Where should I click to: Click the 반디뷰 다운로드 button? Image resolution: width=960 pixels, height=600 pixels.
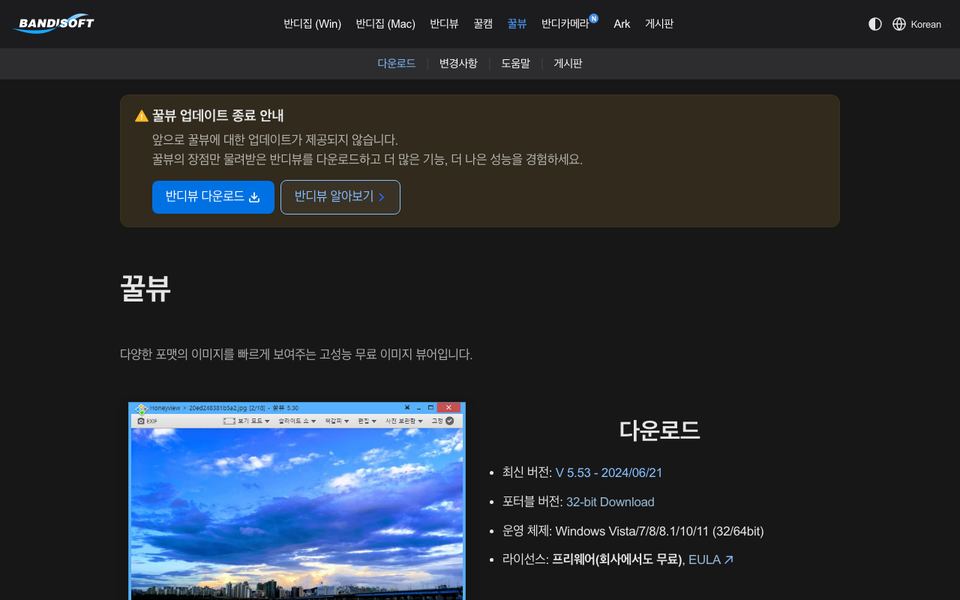(x=213, y=197)
